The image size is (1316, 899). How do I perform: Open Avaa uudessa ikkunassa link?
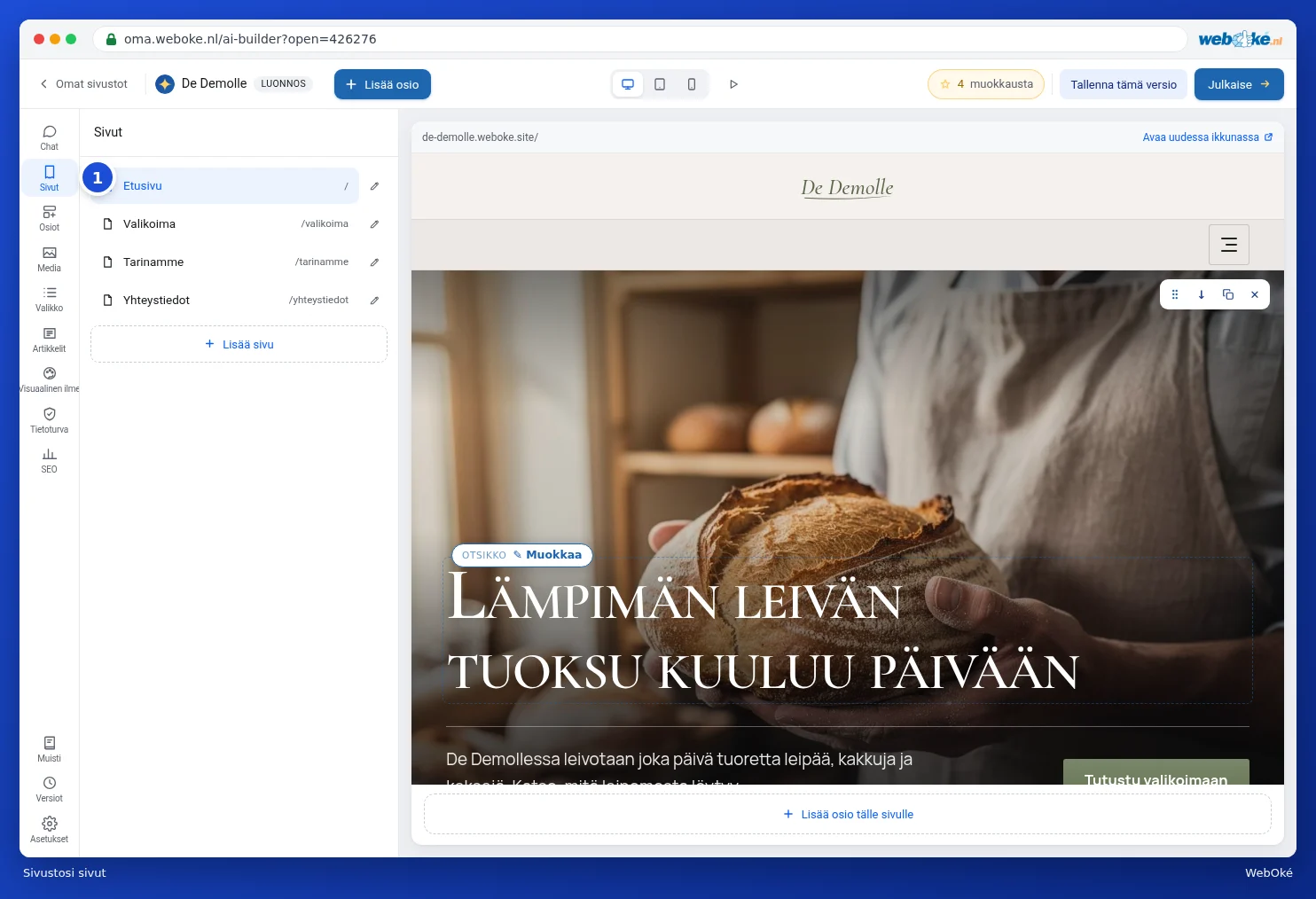[1208, 137]
